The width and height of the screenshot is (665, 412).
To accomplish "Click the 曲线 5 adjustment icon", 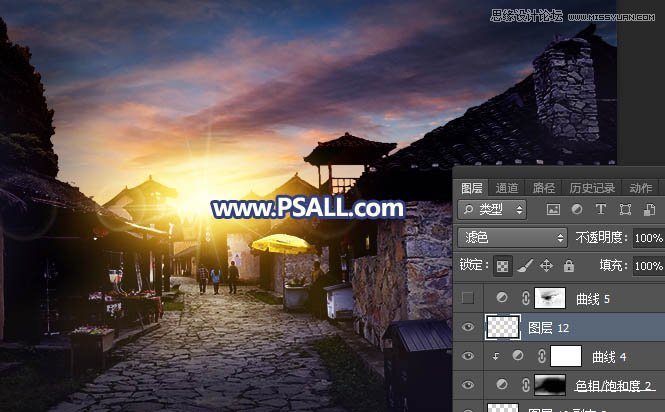I will pyautogui.click(x=502, y=298).
